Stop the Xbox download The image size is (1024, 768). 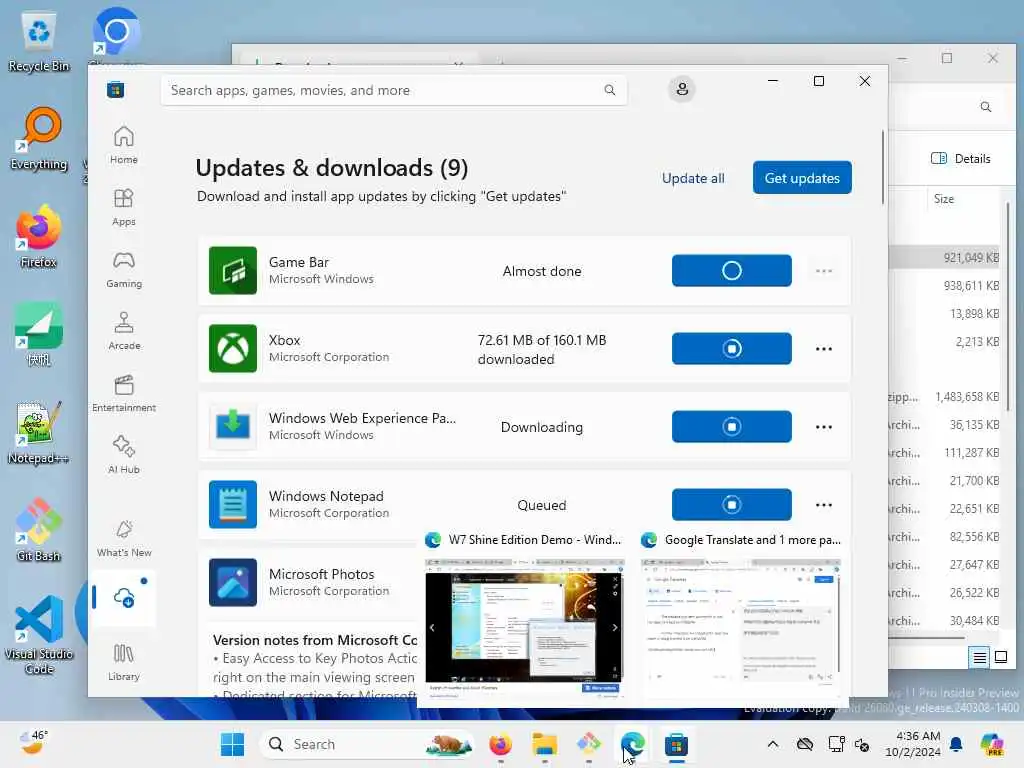point(731,349)
